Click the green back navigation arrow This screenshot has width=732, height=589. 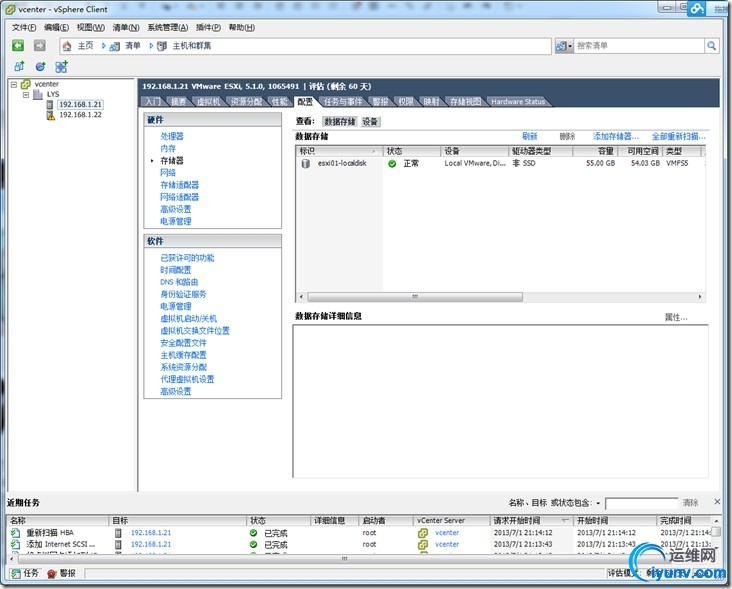(x=18, y=45)
